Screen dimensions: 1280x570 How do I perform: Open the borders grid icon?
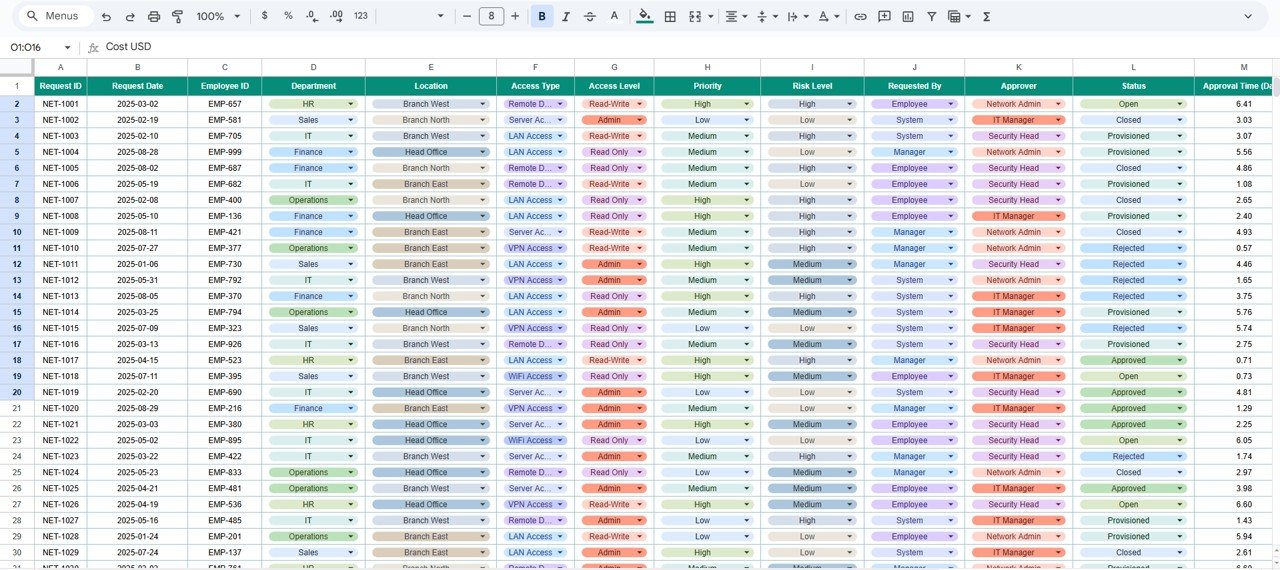(670, 17)
